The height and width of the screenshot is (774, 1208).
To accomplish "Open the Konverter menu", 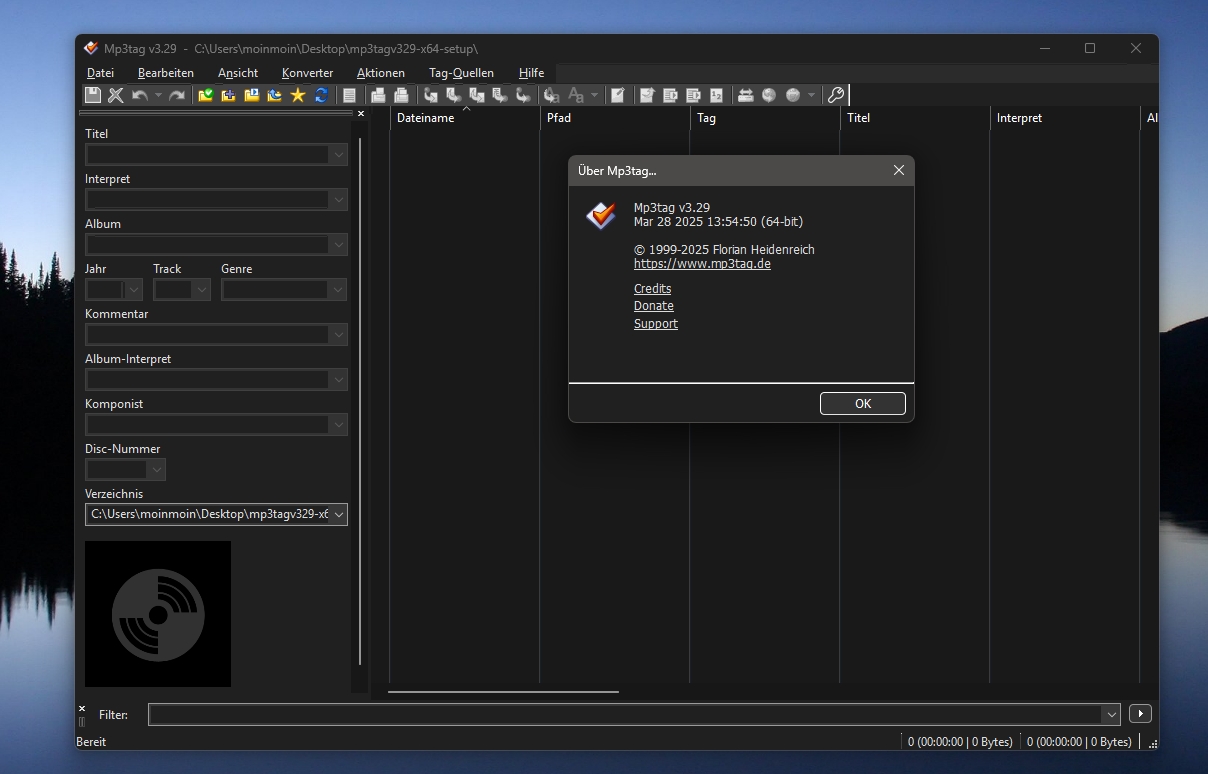I will click(x=307, y=73).
